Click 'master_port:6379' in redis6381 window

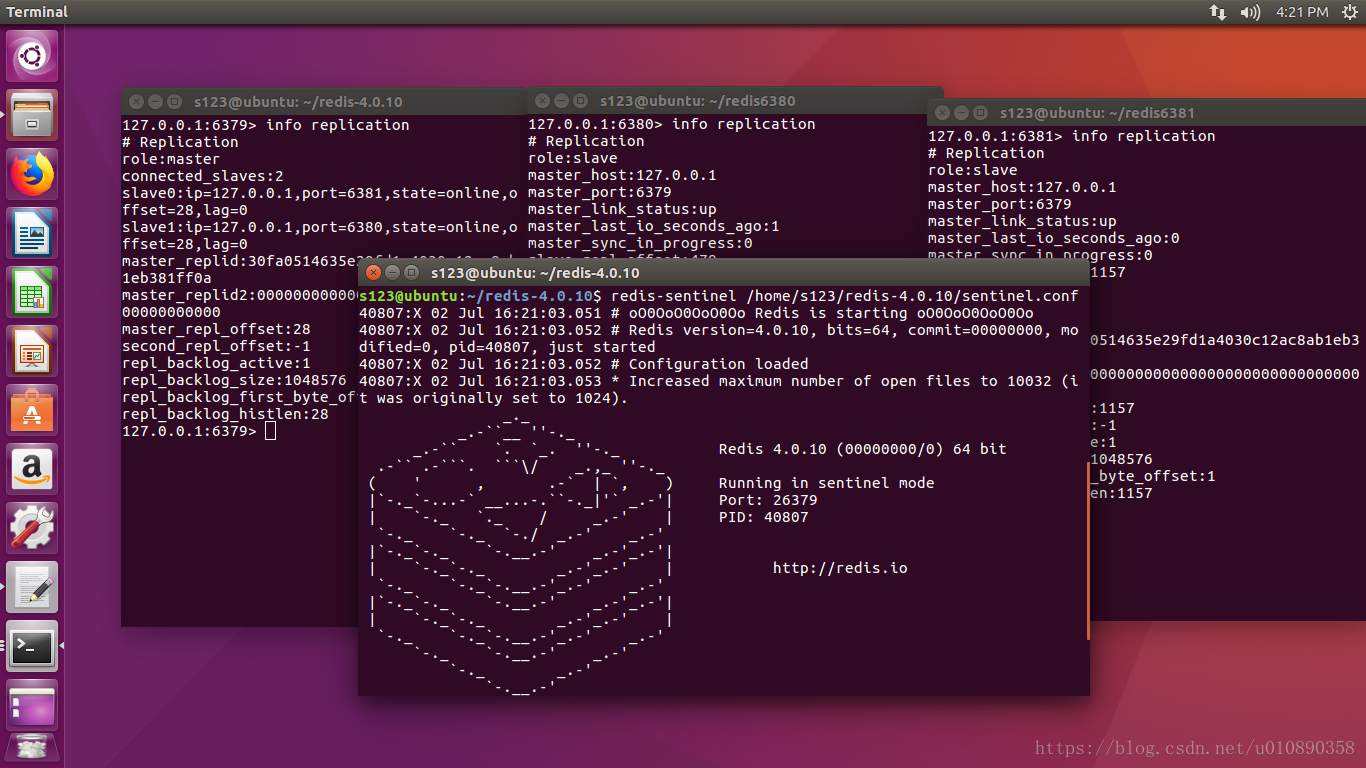(x=1000, y=204)
